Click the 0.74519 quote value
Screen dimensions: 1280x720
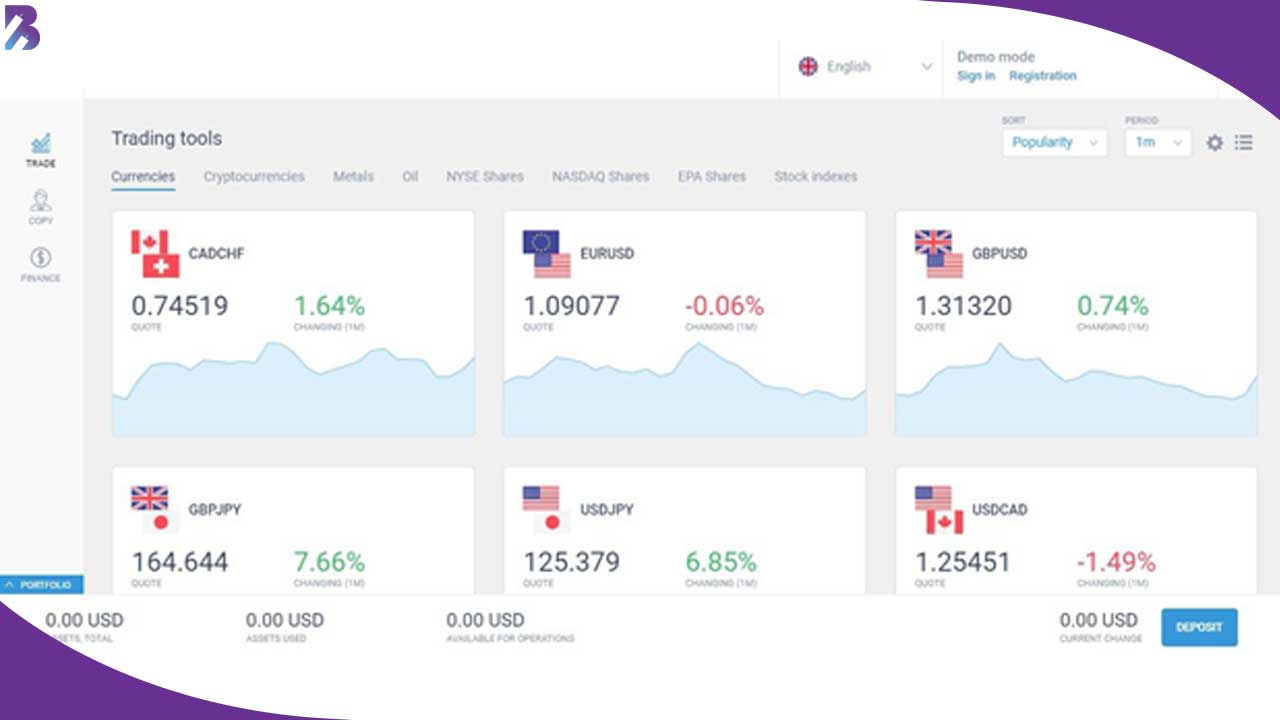click(180, 306)
